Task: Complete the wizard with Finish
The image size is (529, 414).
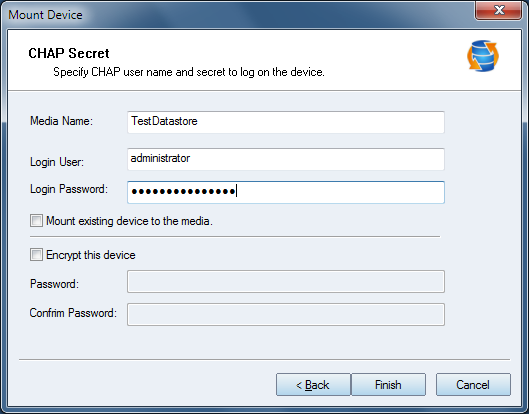Action: click(388, 385)
